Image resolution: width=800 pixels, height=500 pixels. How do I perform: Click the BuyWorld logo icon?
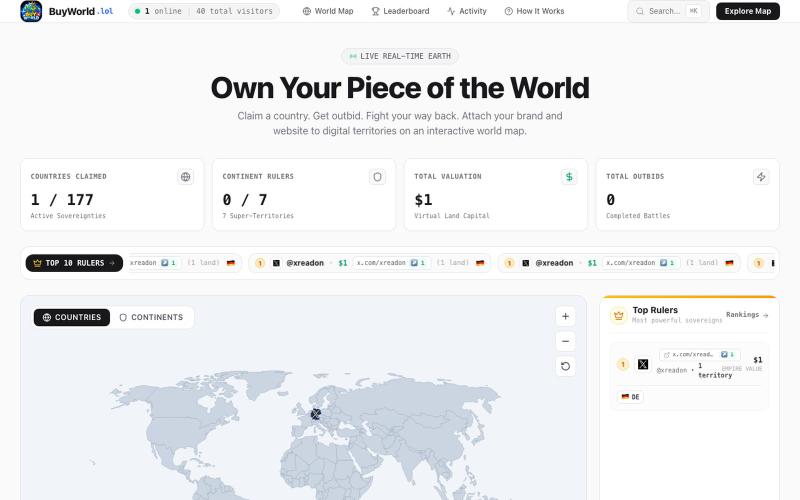coord(31,11)
